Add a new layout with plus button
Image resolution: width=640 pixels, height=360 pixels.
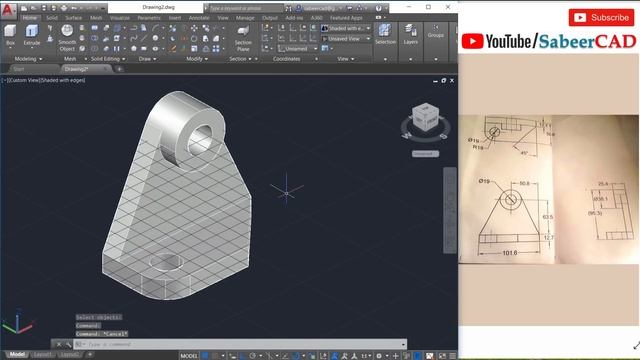click(90, 355)
